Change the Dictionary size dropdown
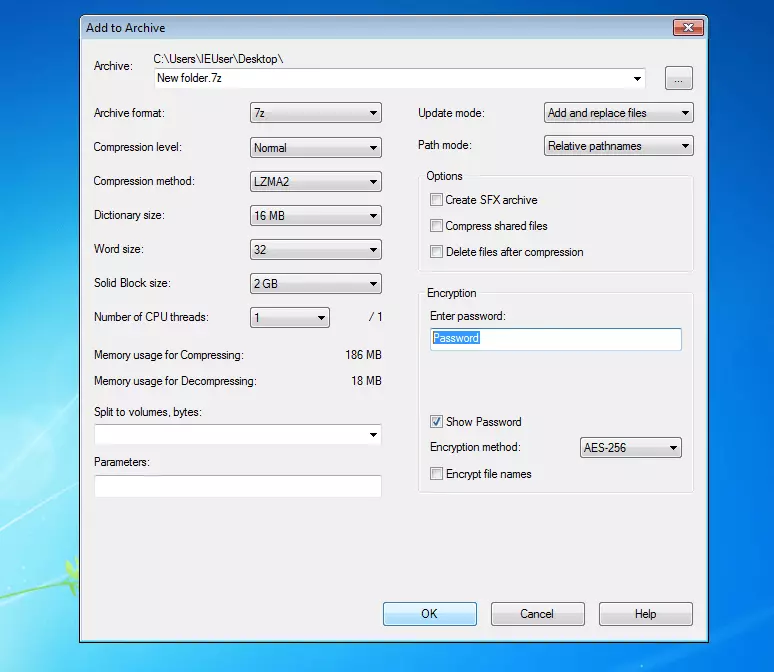Viewport: 774px width, 672px height. [315, 216]
